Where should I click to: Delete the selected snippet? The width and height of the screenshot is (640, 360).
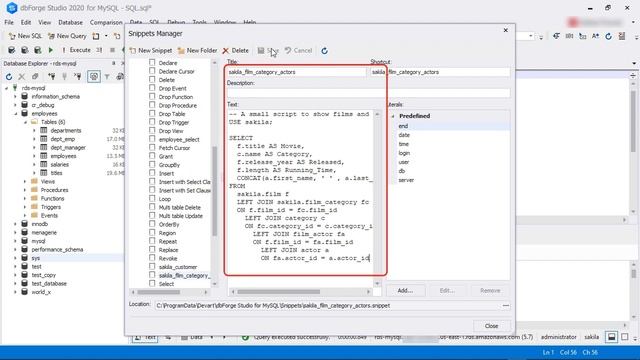[236, 51]
